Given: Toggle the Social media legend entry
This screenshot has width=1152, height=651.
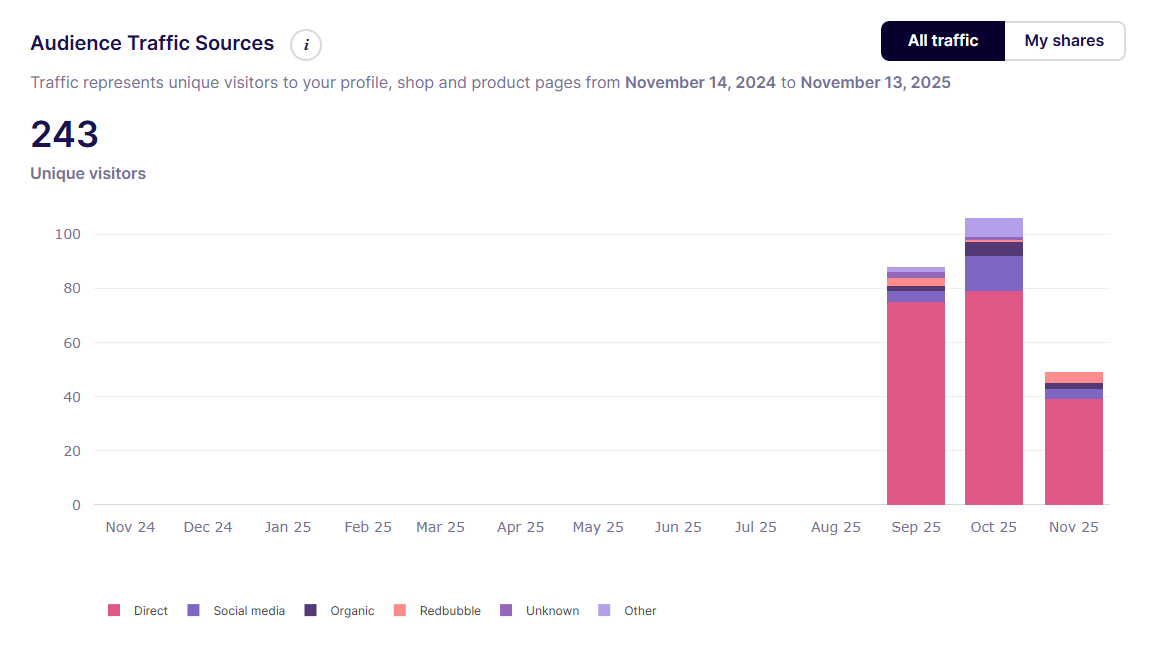Looking at the screenshot, I should pyautogui.click(x=236, y=610).
